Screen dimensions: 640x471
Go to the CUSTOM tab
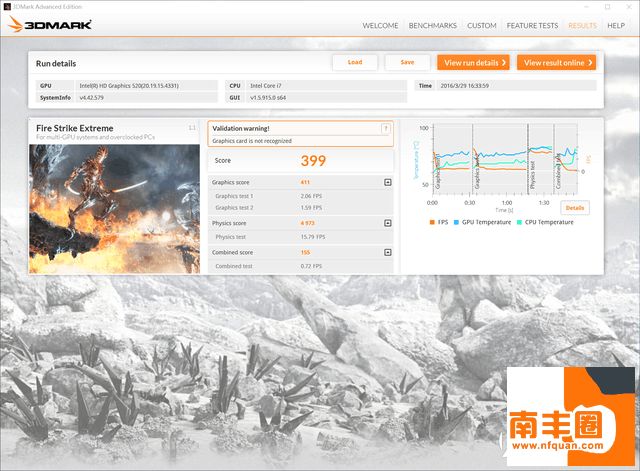482,25
